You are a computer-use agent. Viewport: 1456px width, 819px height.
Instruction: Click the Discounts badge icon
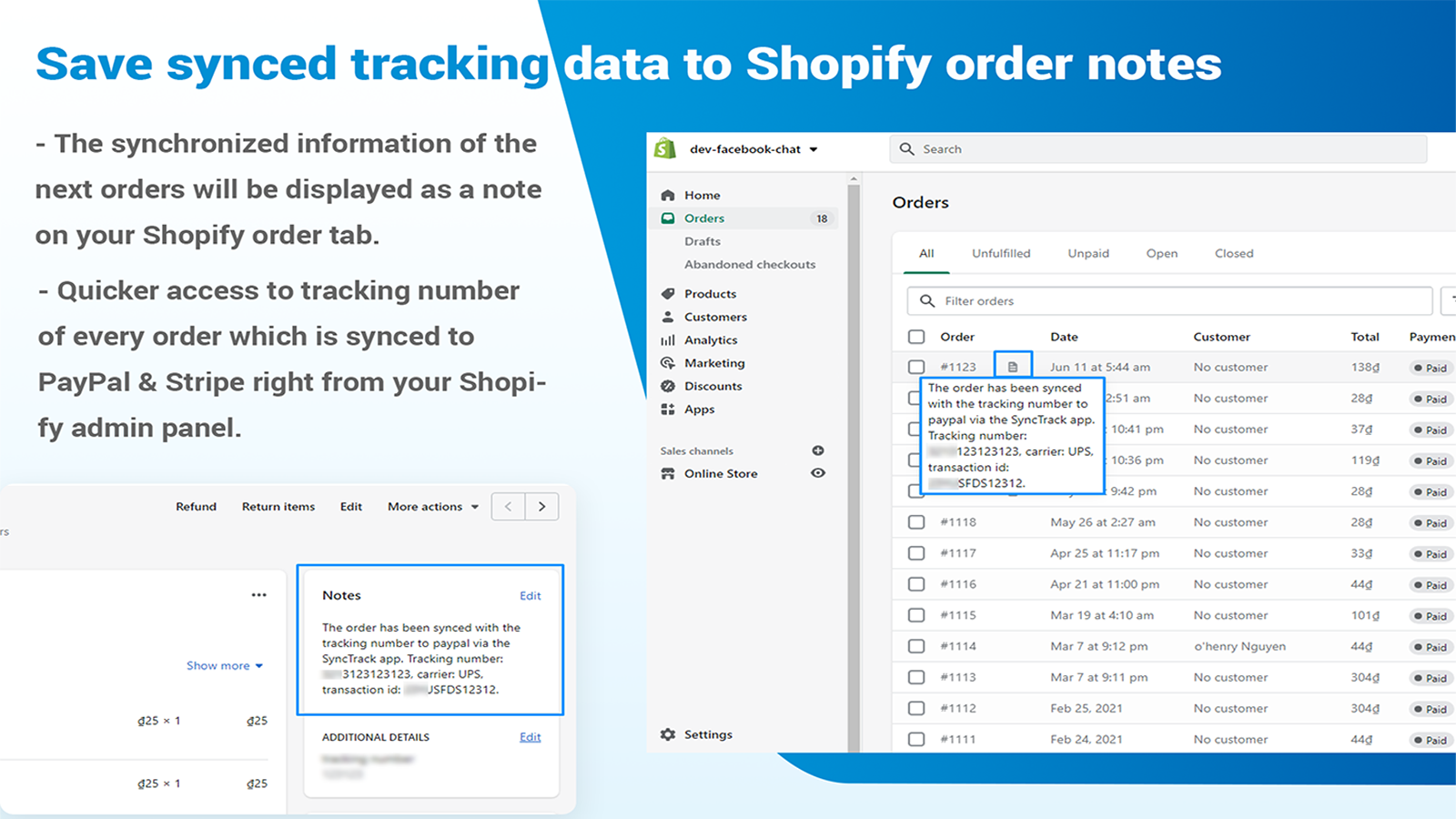(x=668, y=386)
